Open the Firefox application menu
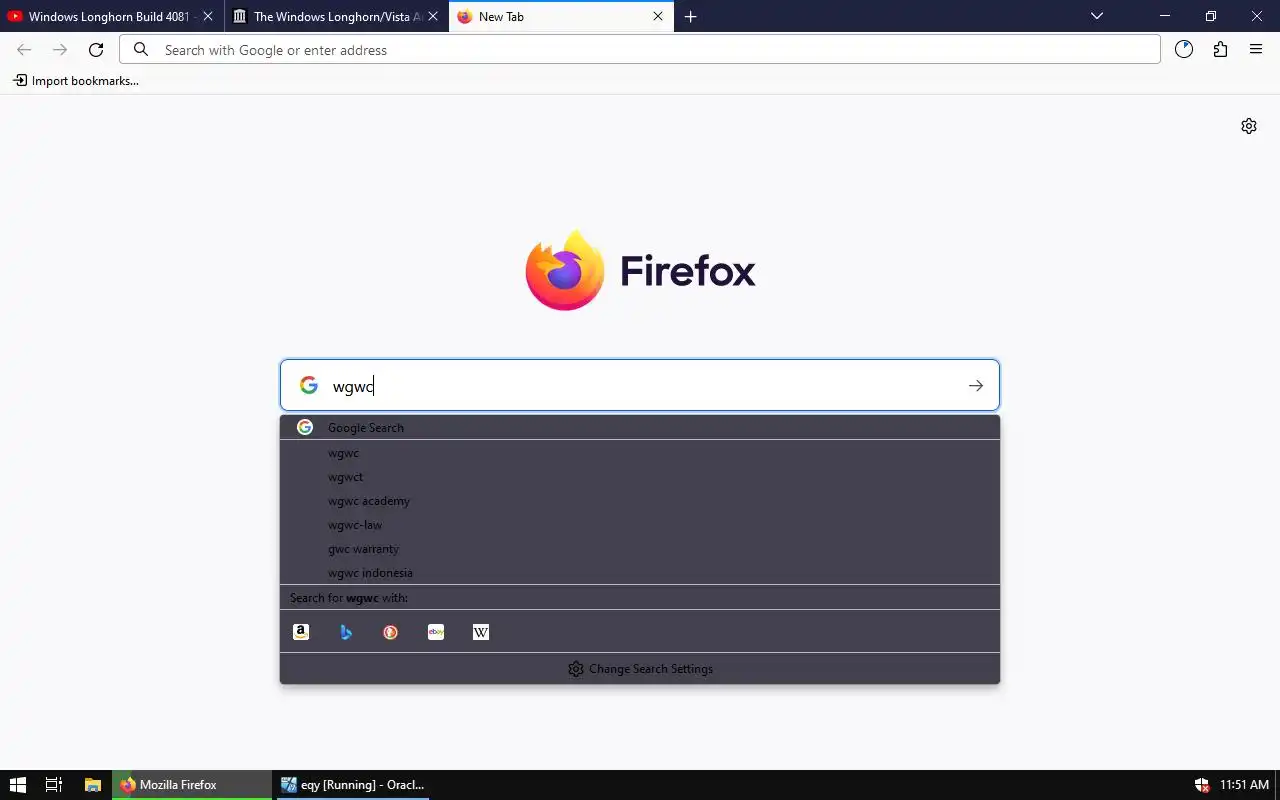The width and height of the screenshot is (1280, 800). [1256, 50]
